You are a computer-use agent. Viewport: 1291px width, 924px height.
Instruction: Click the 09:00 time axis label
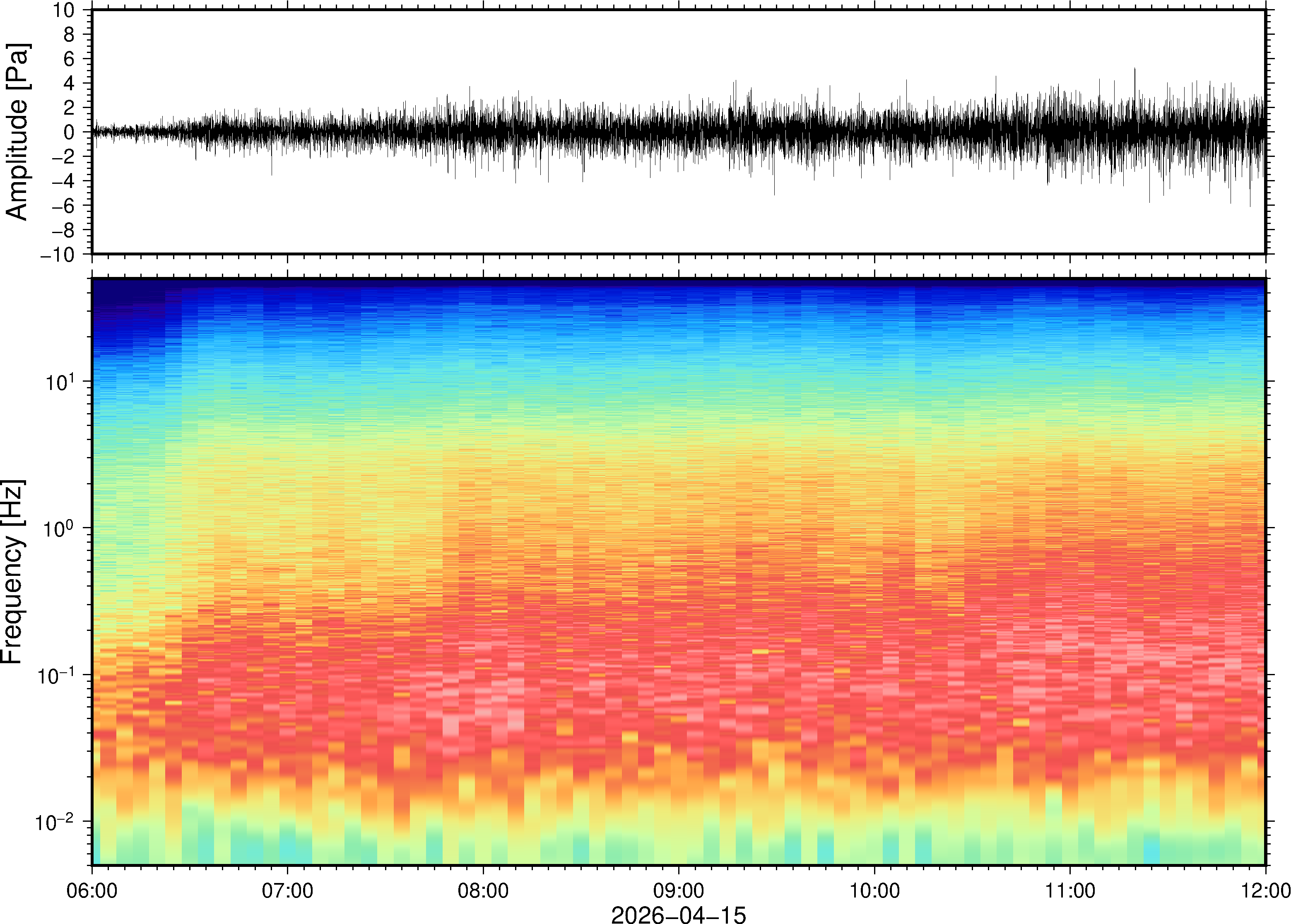click(x=678, y=890)
